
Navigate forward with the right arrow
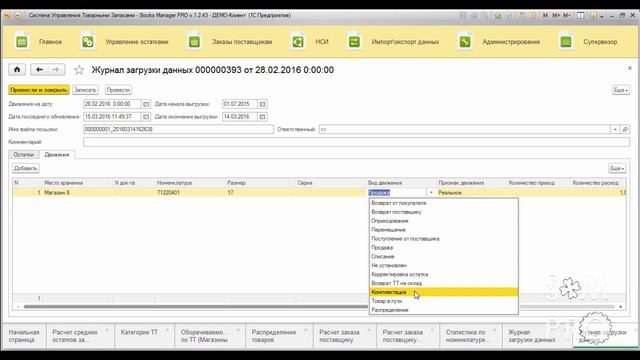(x=56, y=69)
